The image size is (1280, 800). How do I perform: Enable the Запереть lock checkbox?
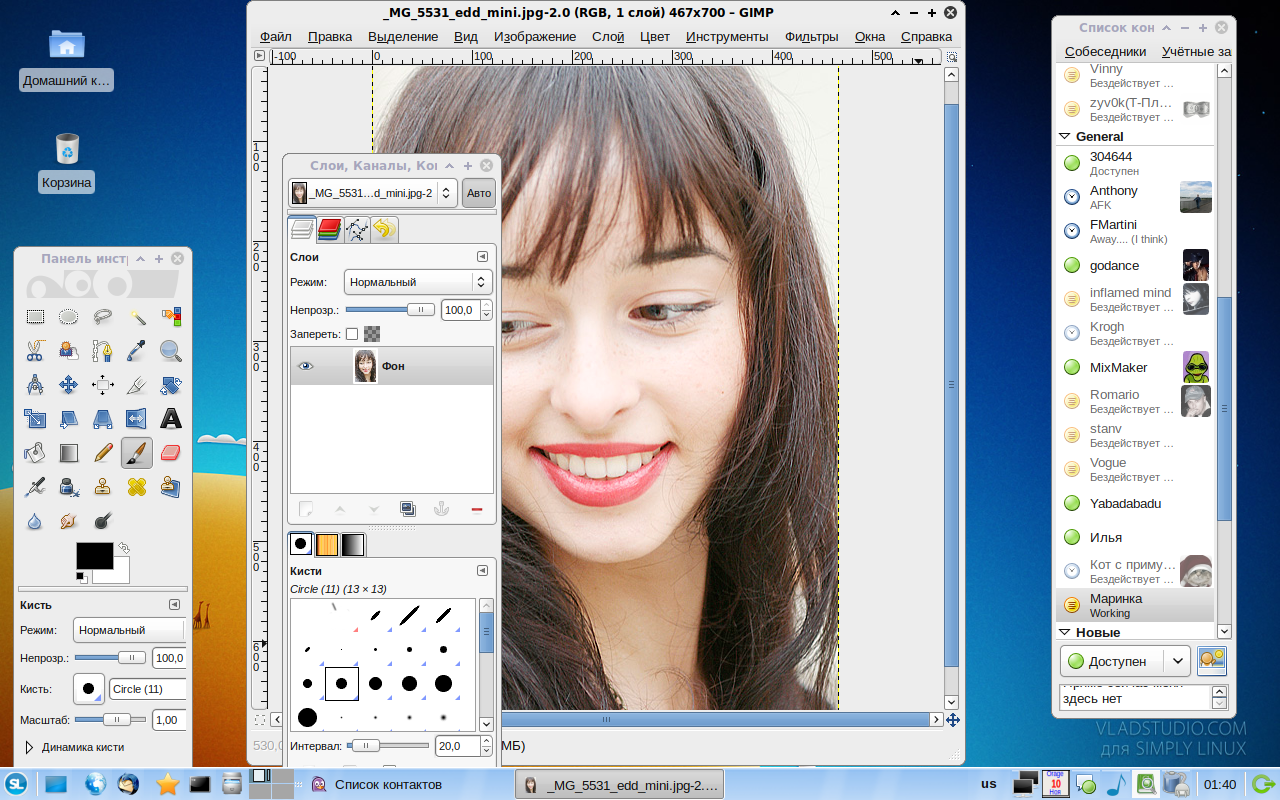(352, 334)
